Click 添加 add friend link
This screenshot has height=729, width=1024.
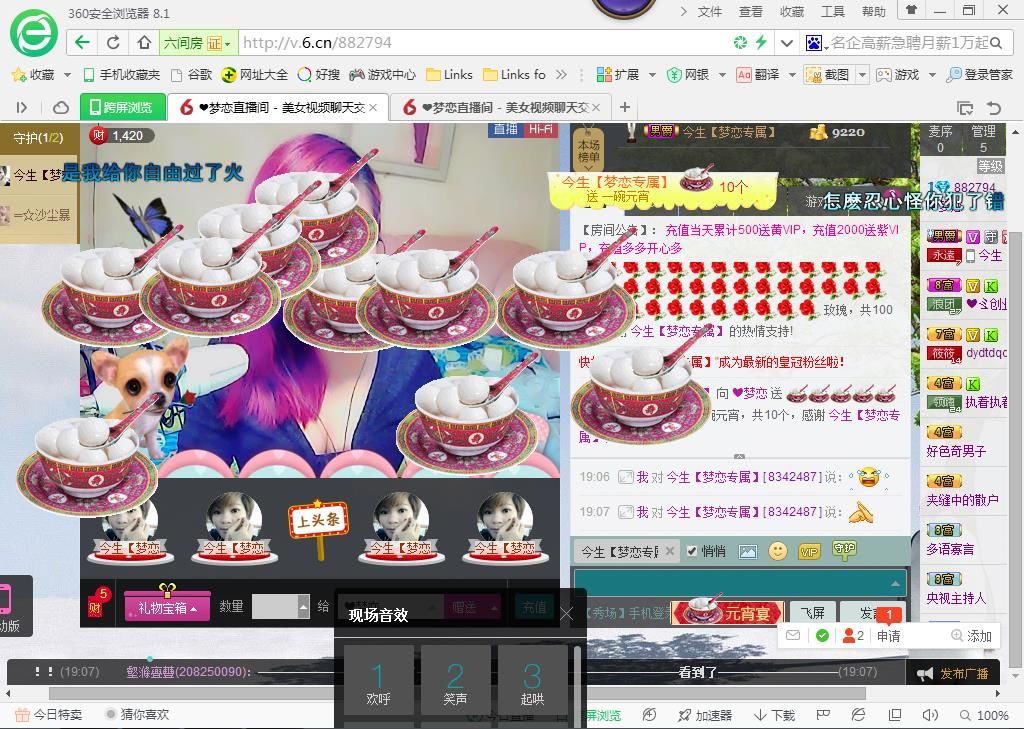972,636
